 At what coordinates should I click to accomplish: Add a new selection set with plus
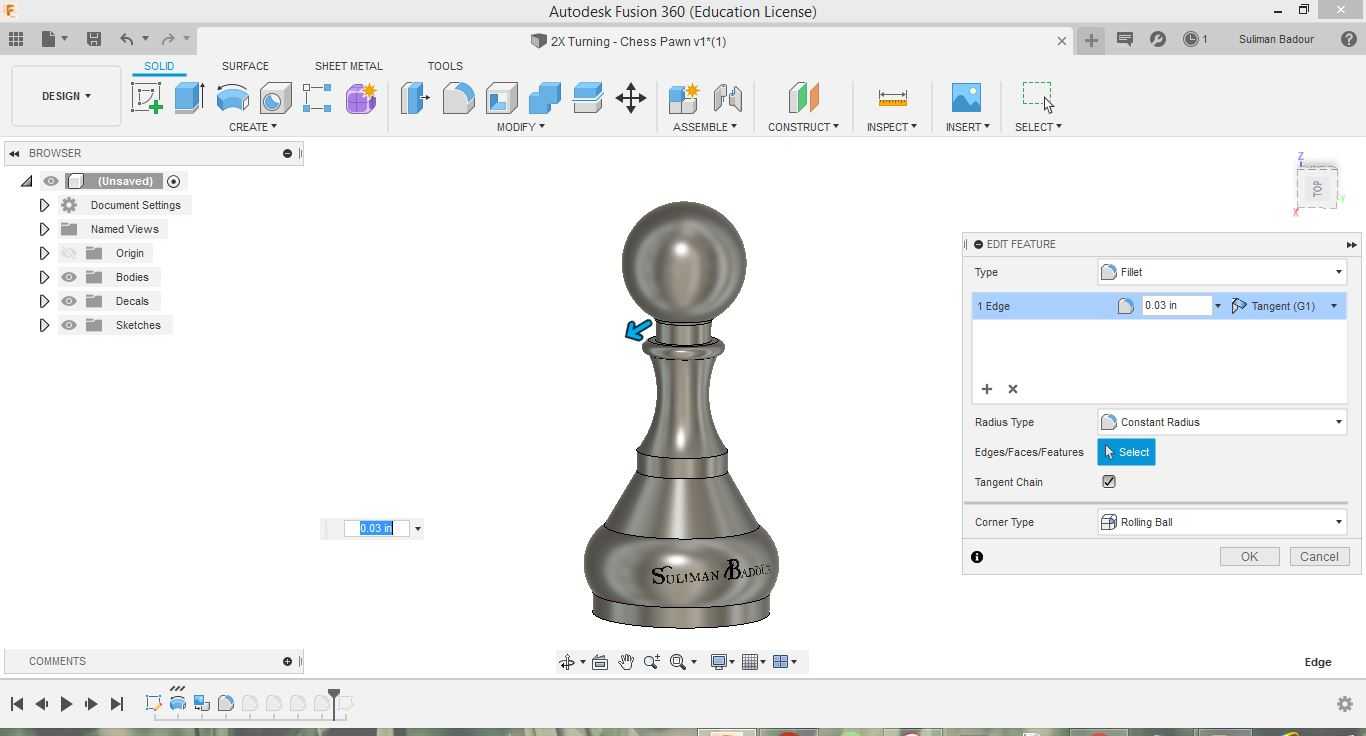pyautogui.click(x=986, y=389)
